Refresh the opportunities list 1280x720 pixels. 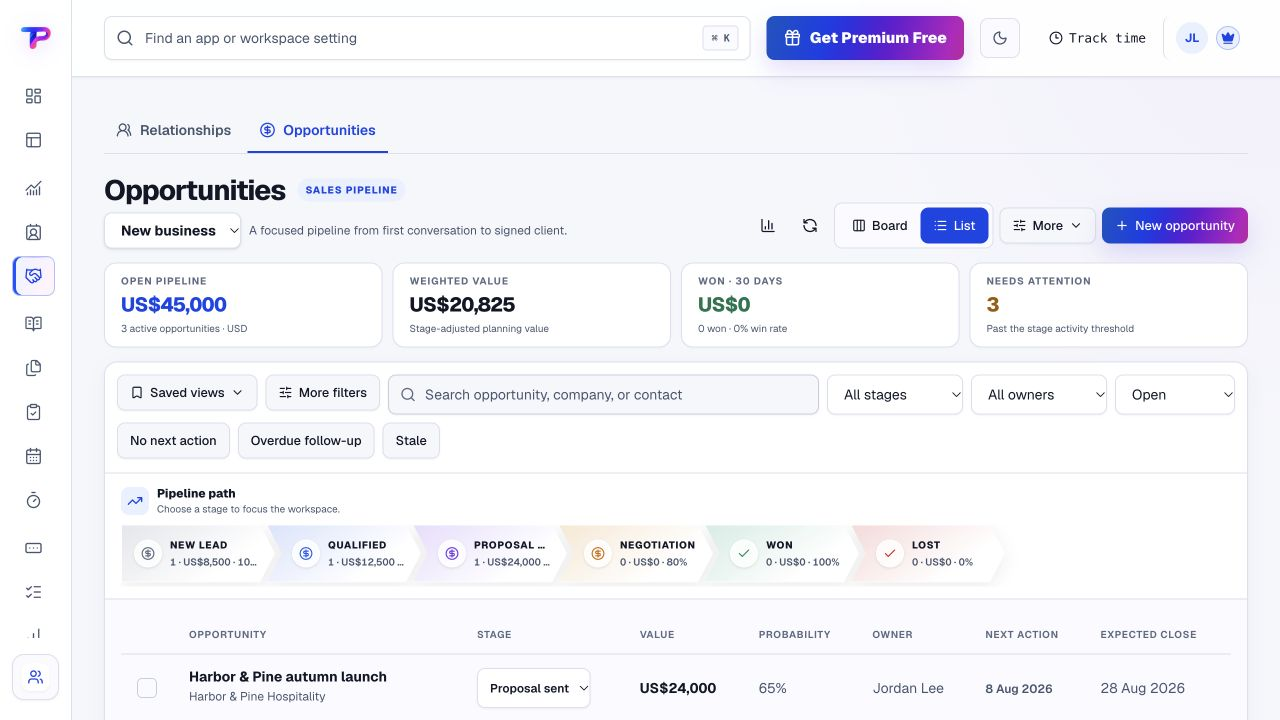(810, 226)
